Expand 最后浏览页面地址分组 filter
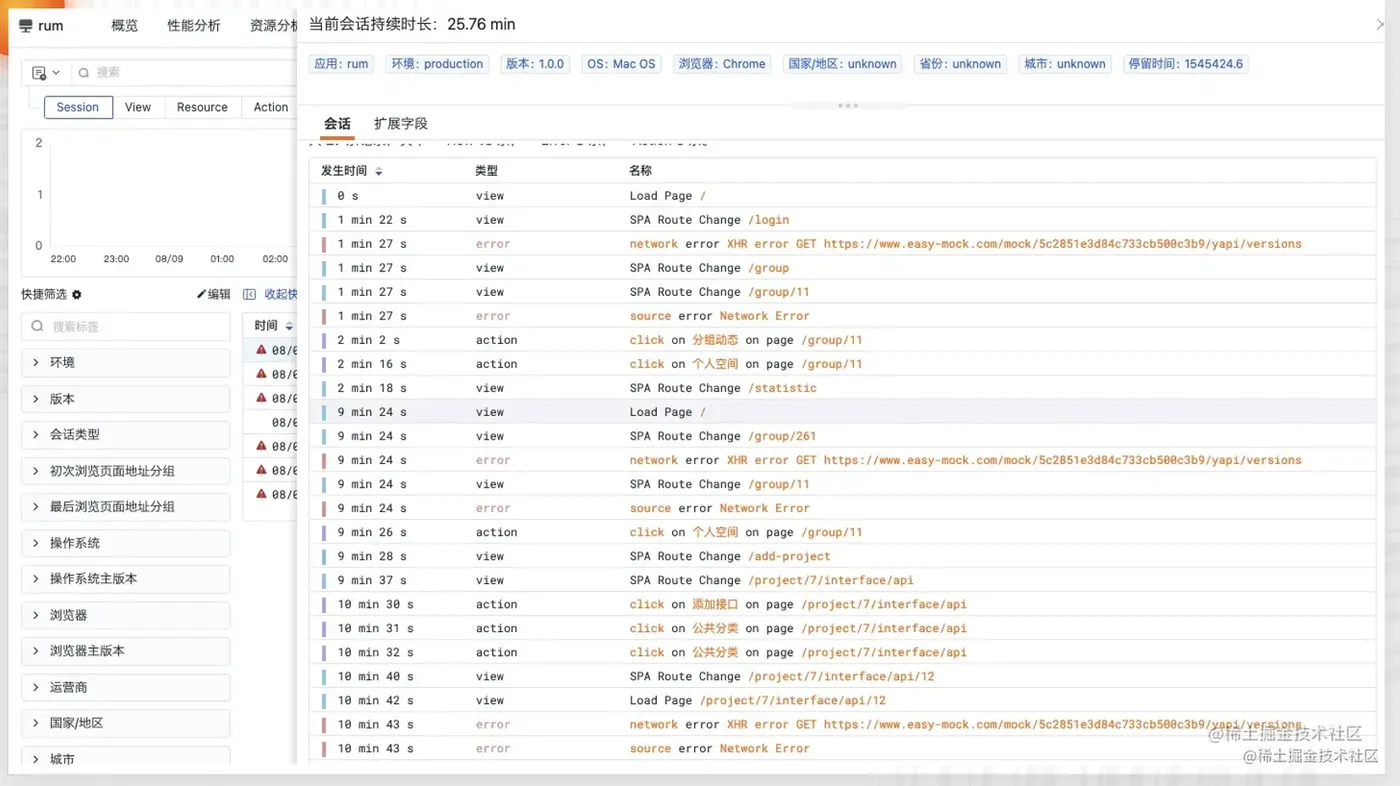This screenshot has height=786, width=1400. pos(126,506)
